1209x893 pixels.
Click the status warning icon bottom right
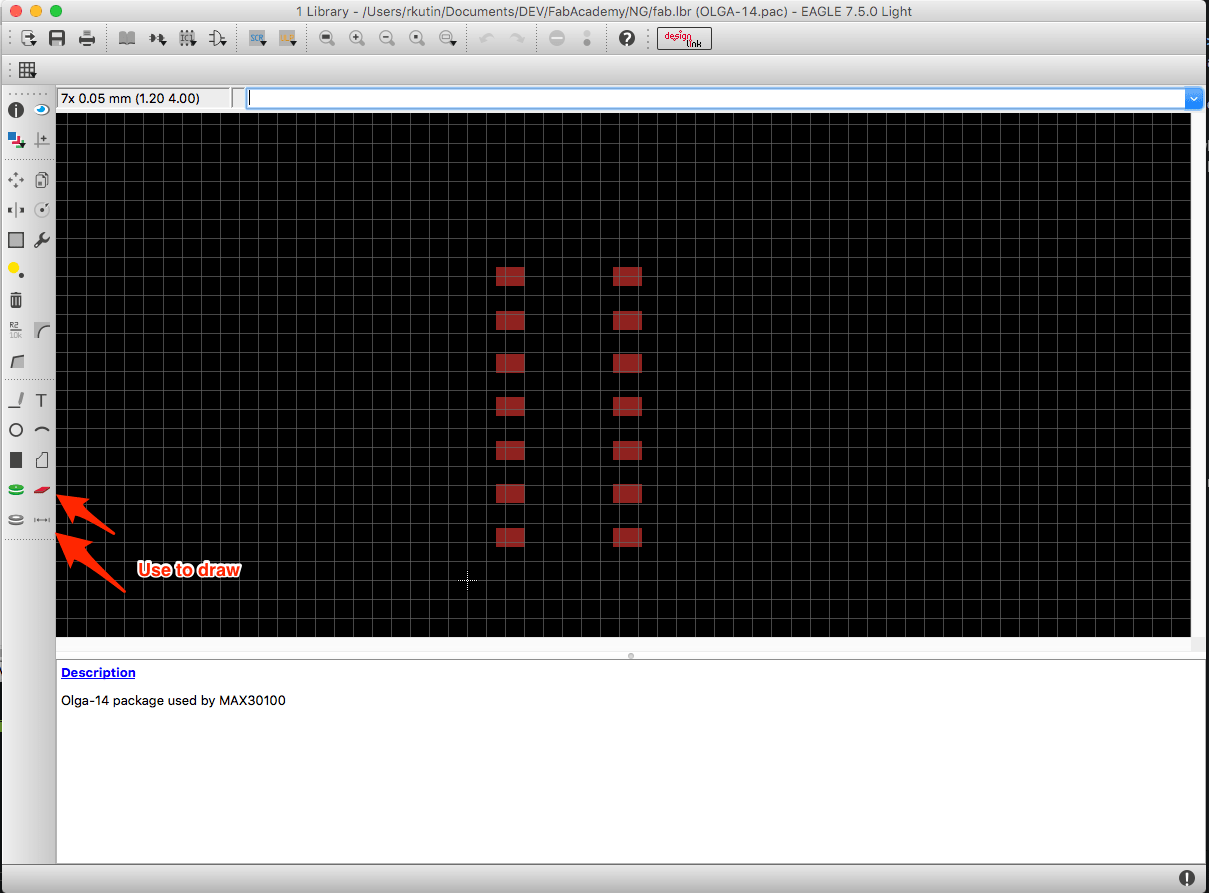1187,878
